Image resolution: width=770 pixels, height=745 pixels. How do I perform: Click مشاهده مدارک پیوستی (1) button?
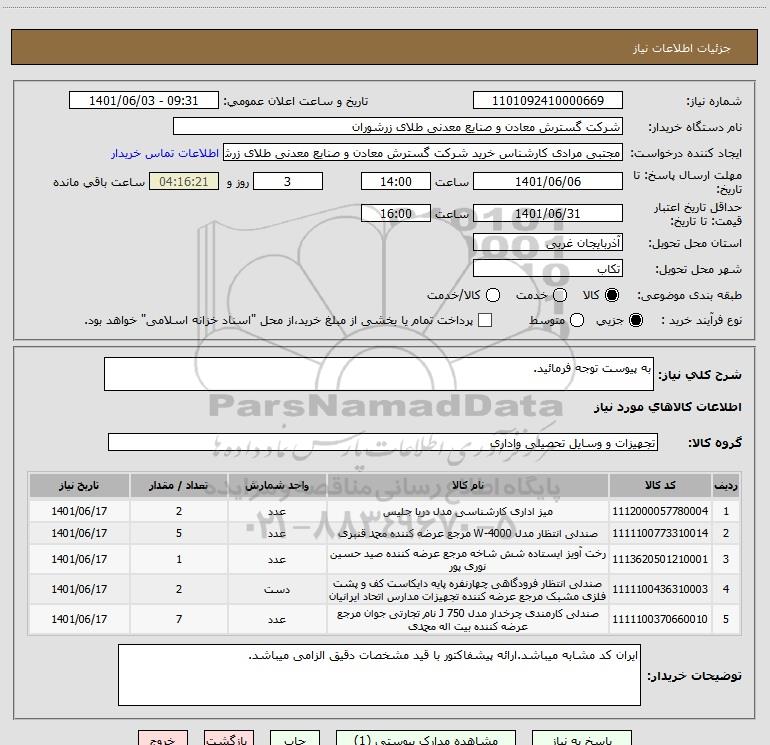(426, 739)
